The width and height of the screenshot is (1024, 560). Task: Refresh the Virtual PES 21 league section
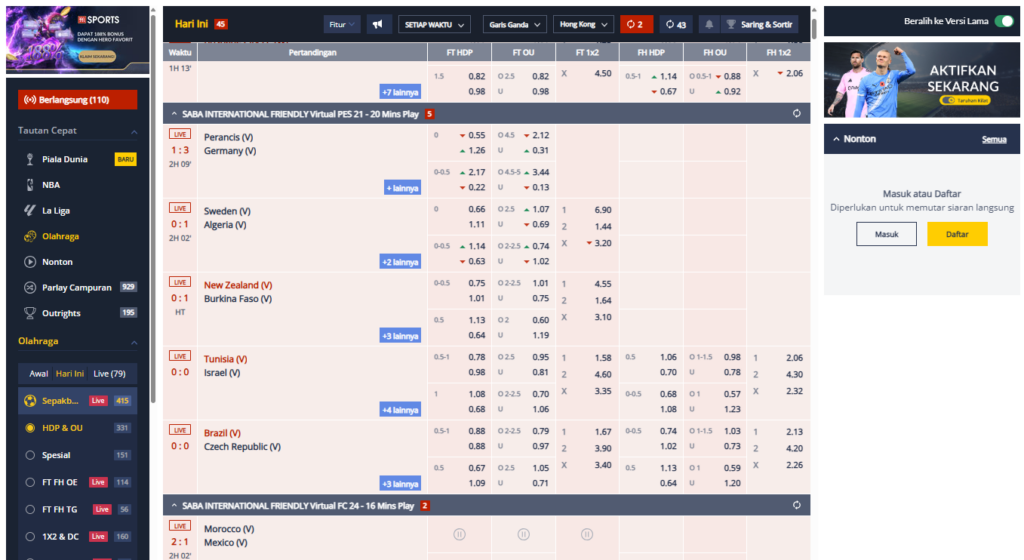[796, 114]
